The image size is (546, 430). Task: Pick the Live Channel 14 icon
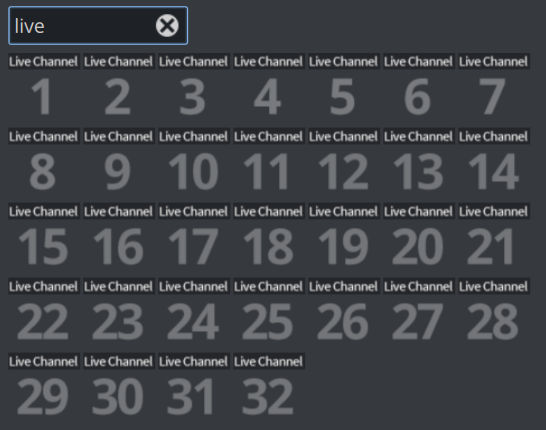(493, 162)
